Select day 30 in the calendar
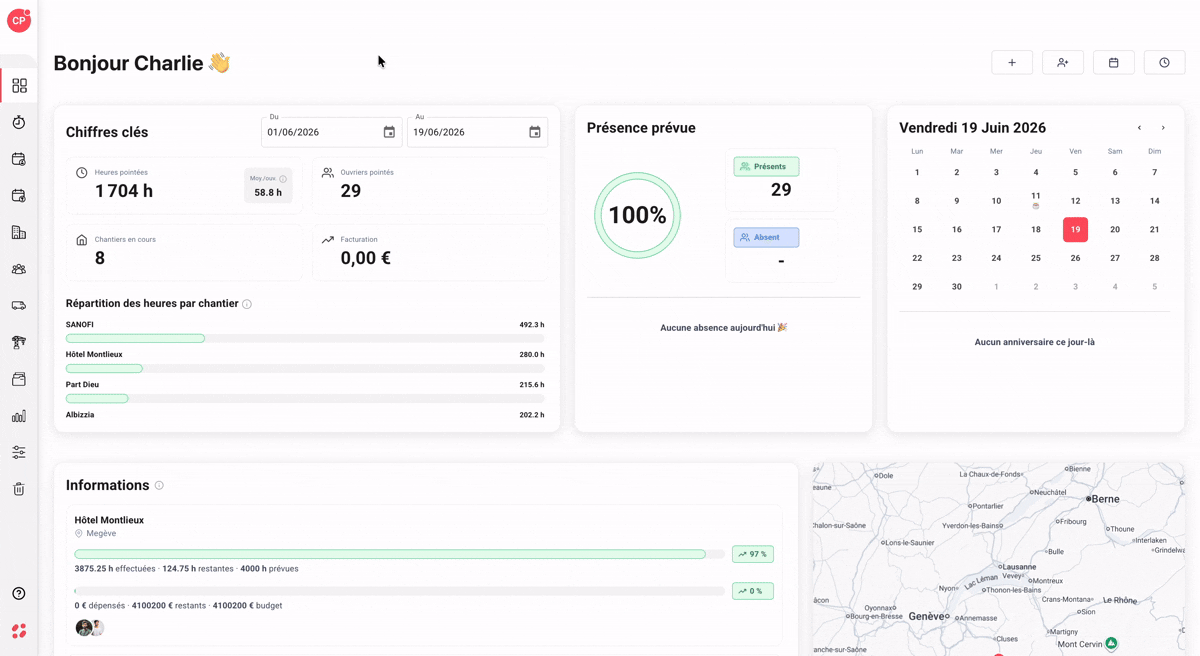Viewport: 1200px width, 656px height. tap(957, 287)
